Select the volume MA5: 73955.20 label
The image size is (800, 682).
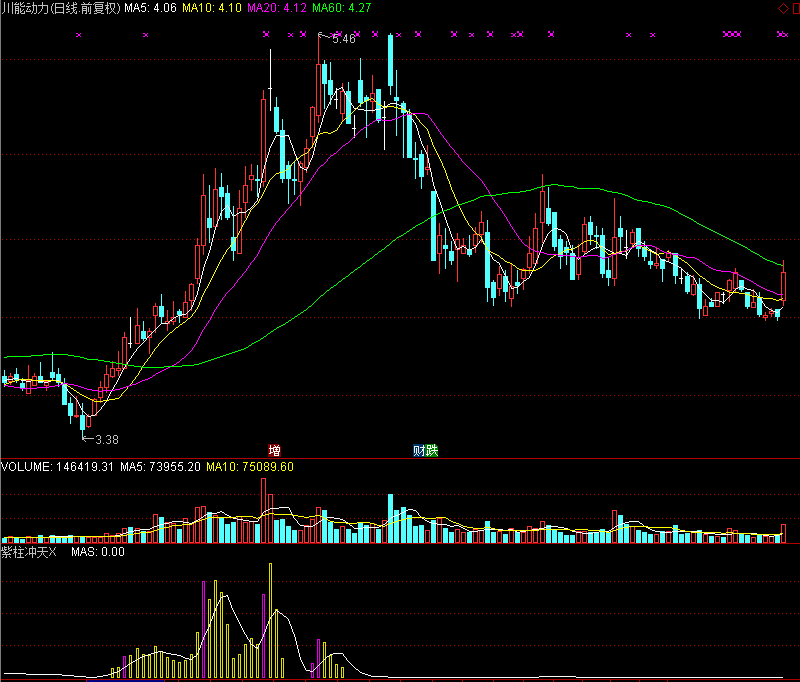160,467
